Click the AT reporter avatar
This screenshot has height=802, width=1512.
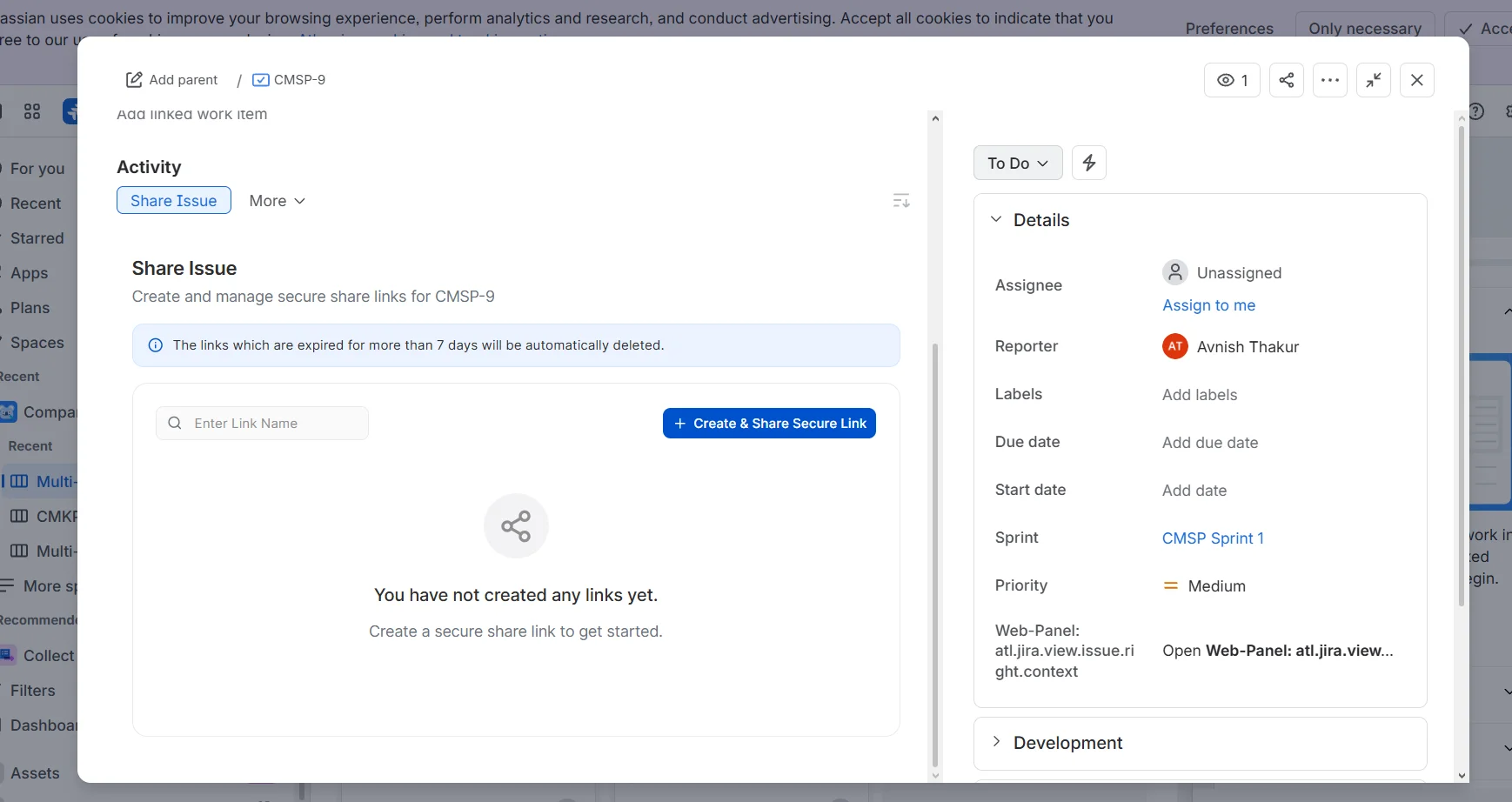tap(1175, 346)
